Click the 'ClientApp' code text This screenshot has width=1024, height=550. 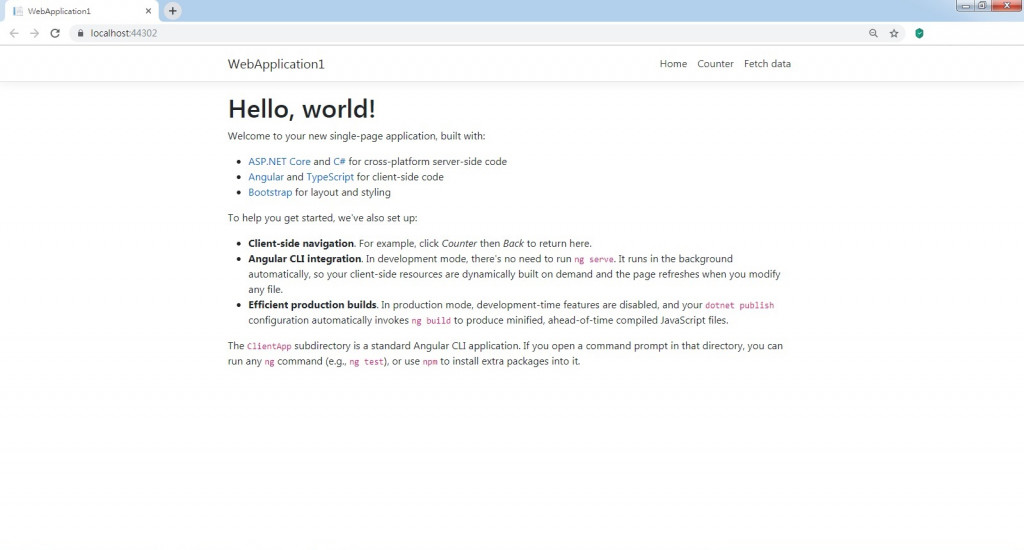(269, 346)
